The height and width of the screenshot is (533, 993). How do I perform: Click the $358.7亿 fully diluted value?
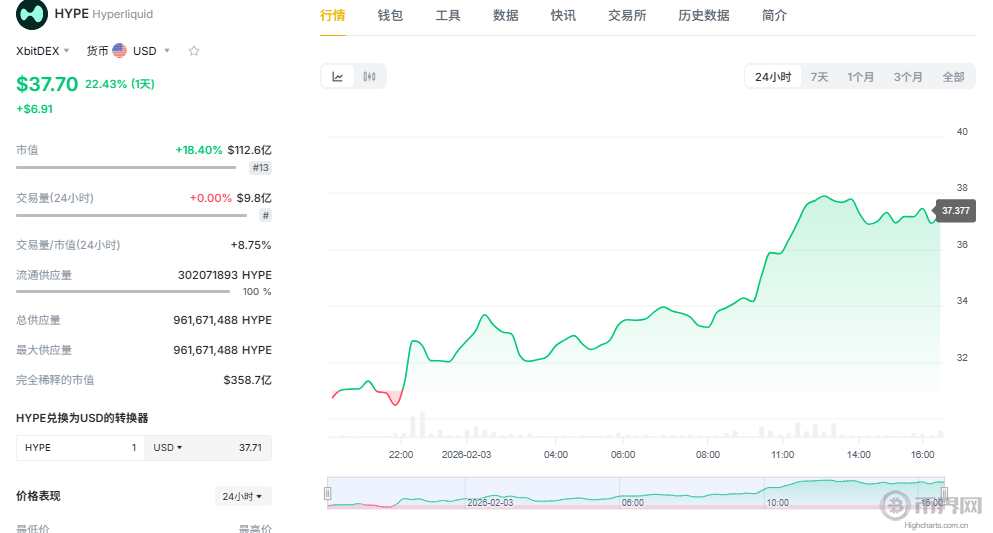click(x=248, y=380)
